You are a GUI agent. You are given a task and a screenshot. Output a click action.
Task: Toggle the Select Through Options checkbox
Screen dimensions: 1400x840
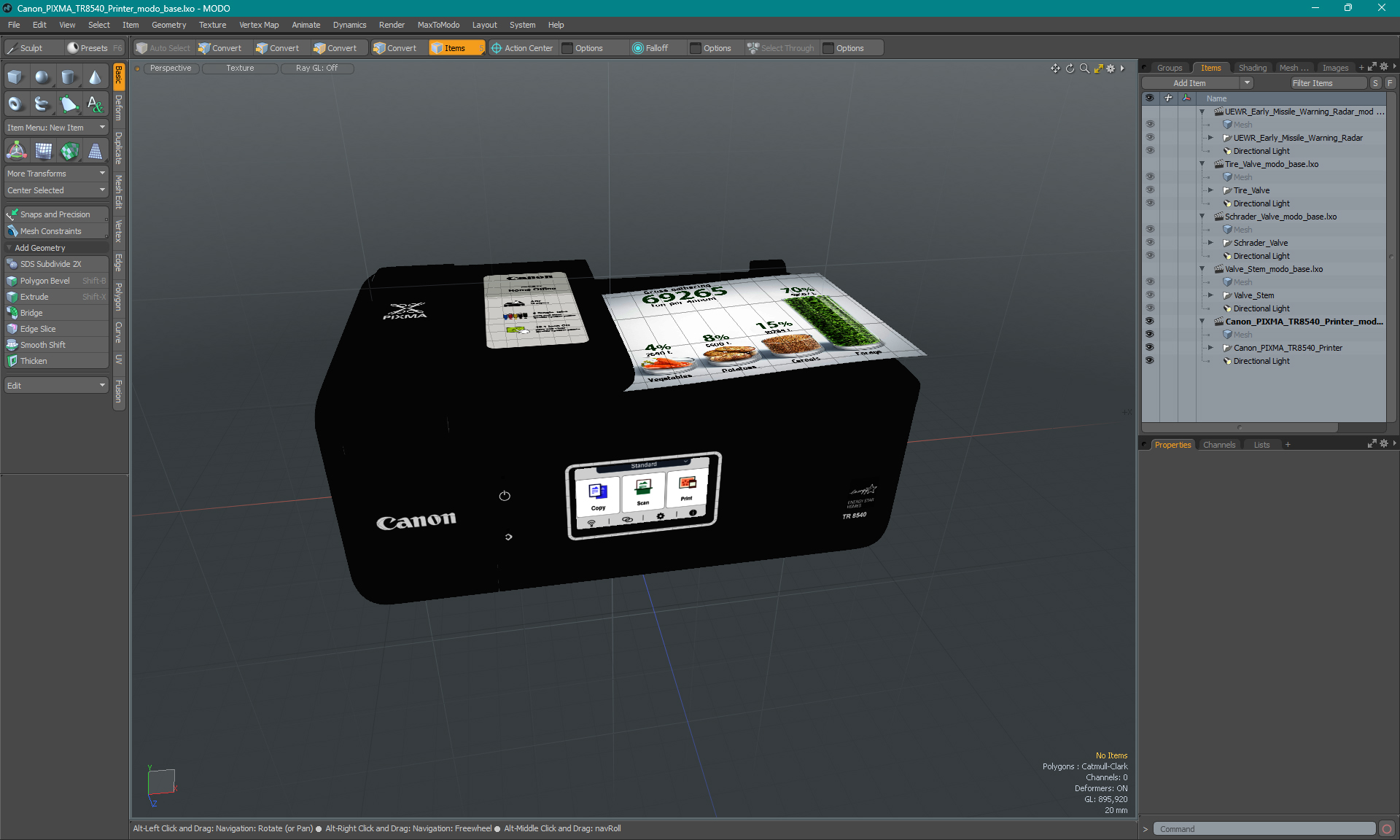pyautogui.click(x=828, y=48)
